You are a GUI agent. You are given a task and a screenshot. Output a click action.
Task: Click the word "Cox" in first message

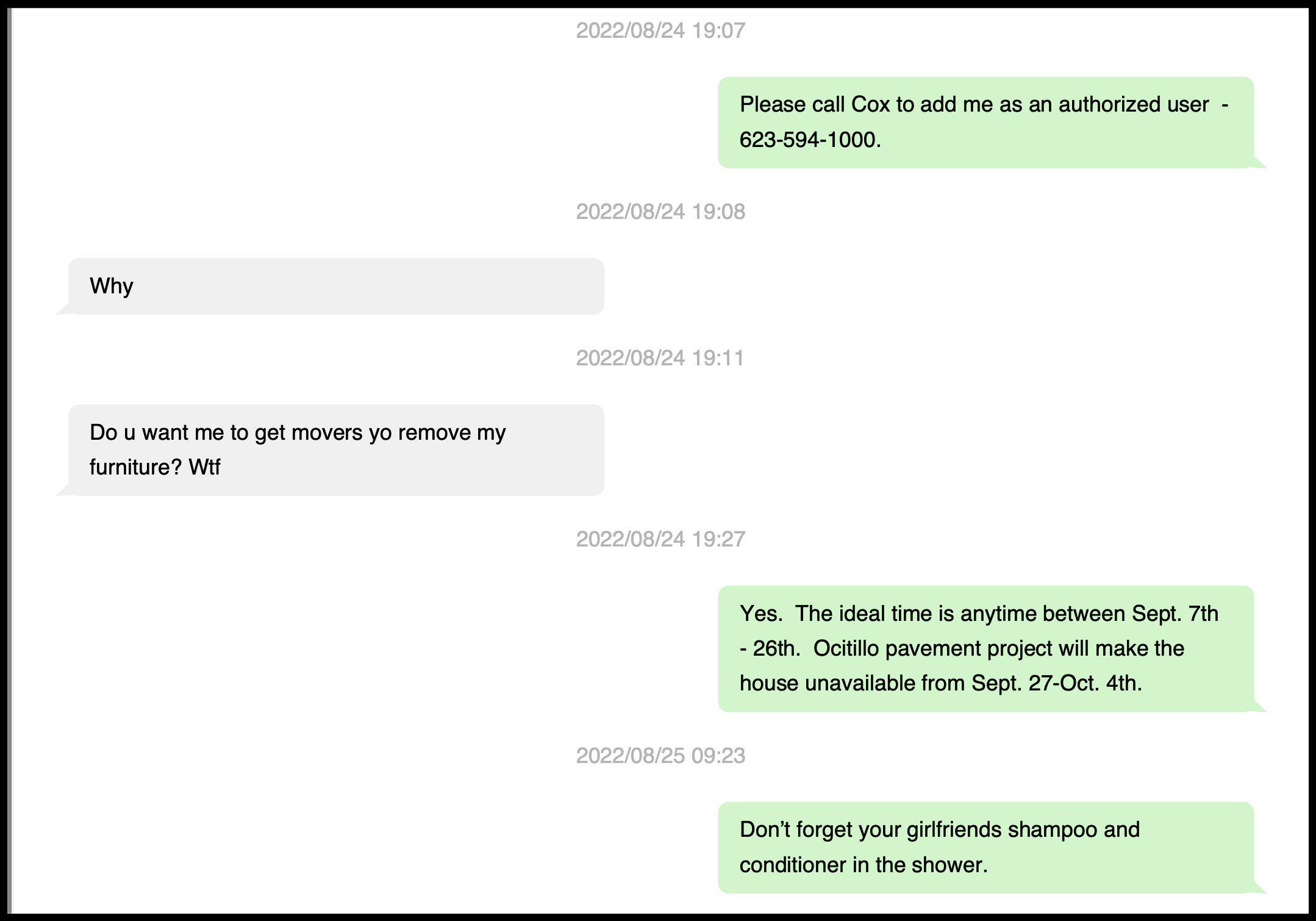(x=870, y=105)
